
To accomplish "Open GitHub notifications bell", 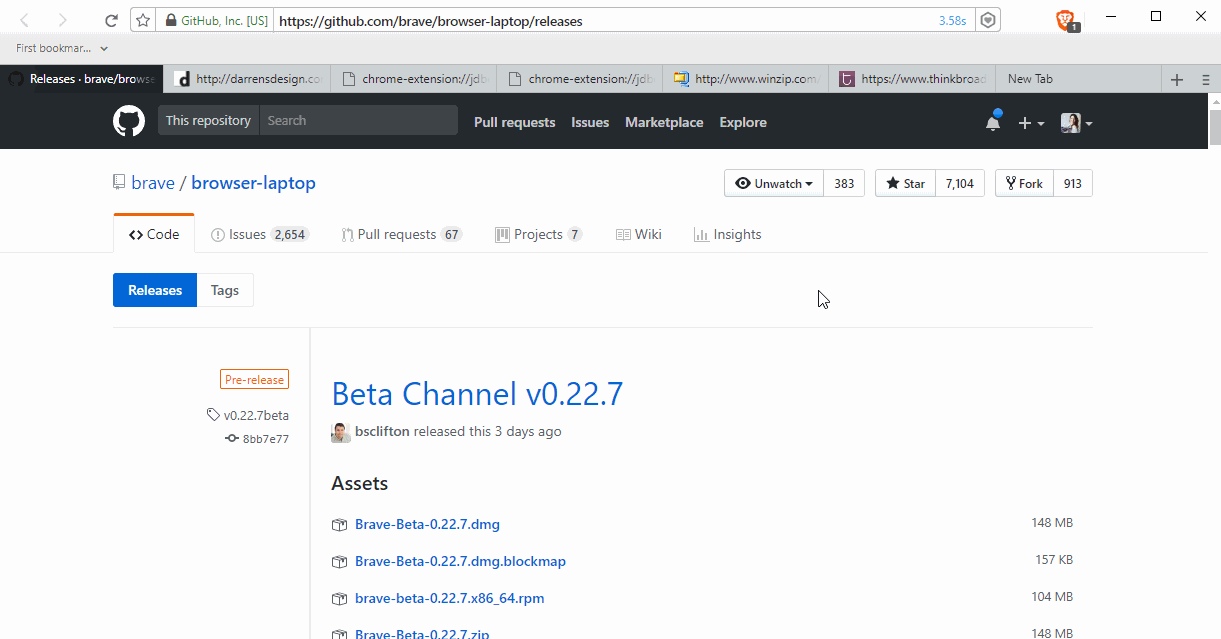I will (992, 122).
